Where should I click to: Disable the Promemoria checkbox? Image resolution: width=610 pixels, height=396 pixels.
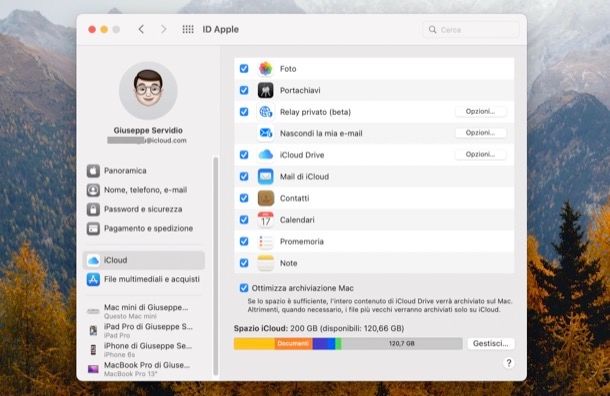click(x=244, y=242)
